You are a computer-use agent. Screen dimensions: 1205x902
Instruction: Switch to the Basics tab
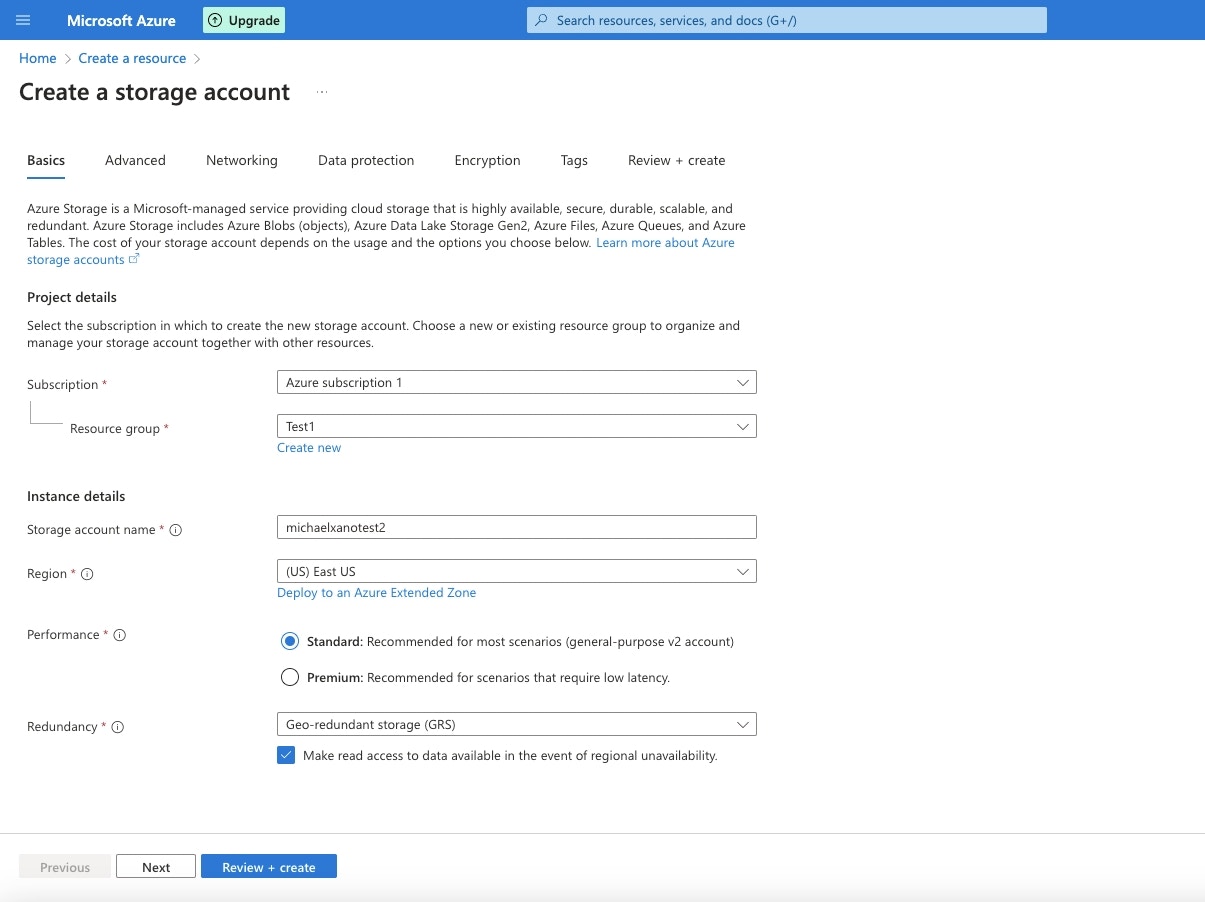[x=46, y=160]
